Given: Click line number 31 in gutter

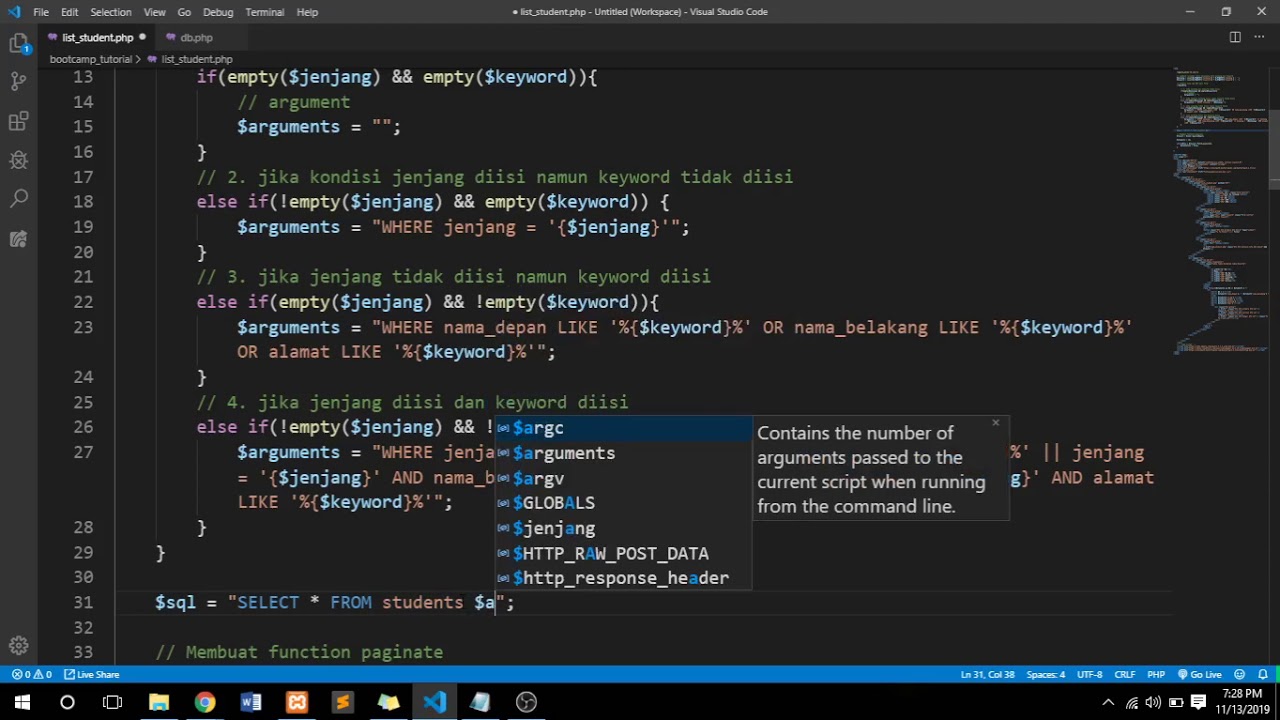Looking at the screenshot, I should point(82,602).
